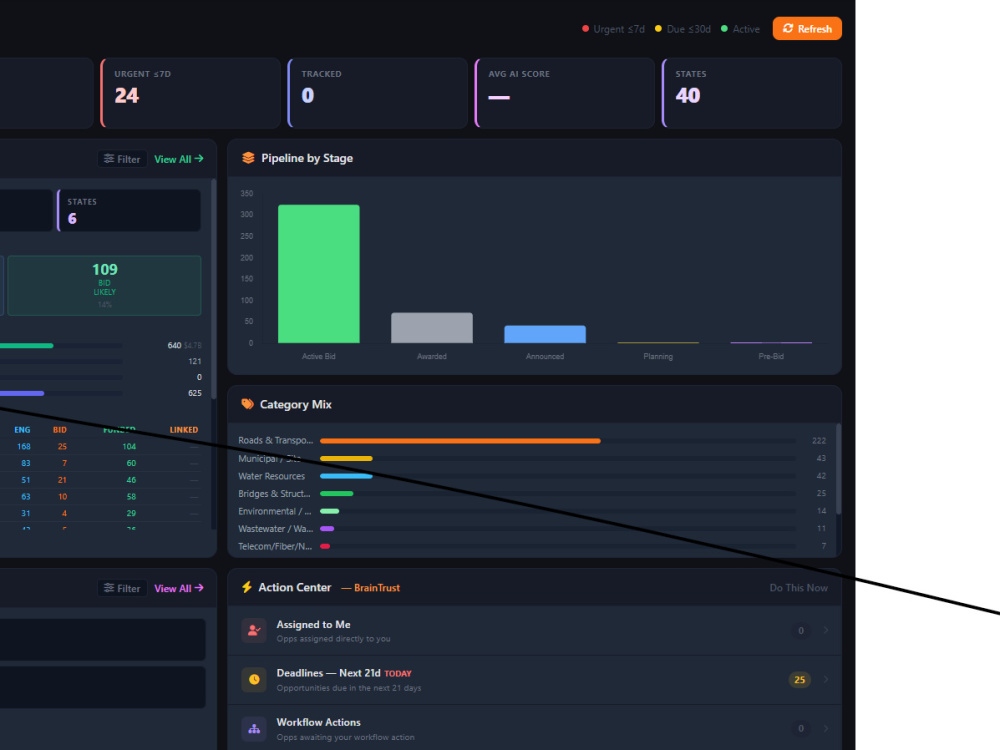Select the Bridges & Struct... category row
This screenshot has width=1000, height=750.
click(532, 494)
